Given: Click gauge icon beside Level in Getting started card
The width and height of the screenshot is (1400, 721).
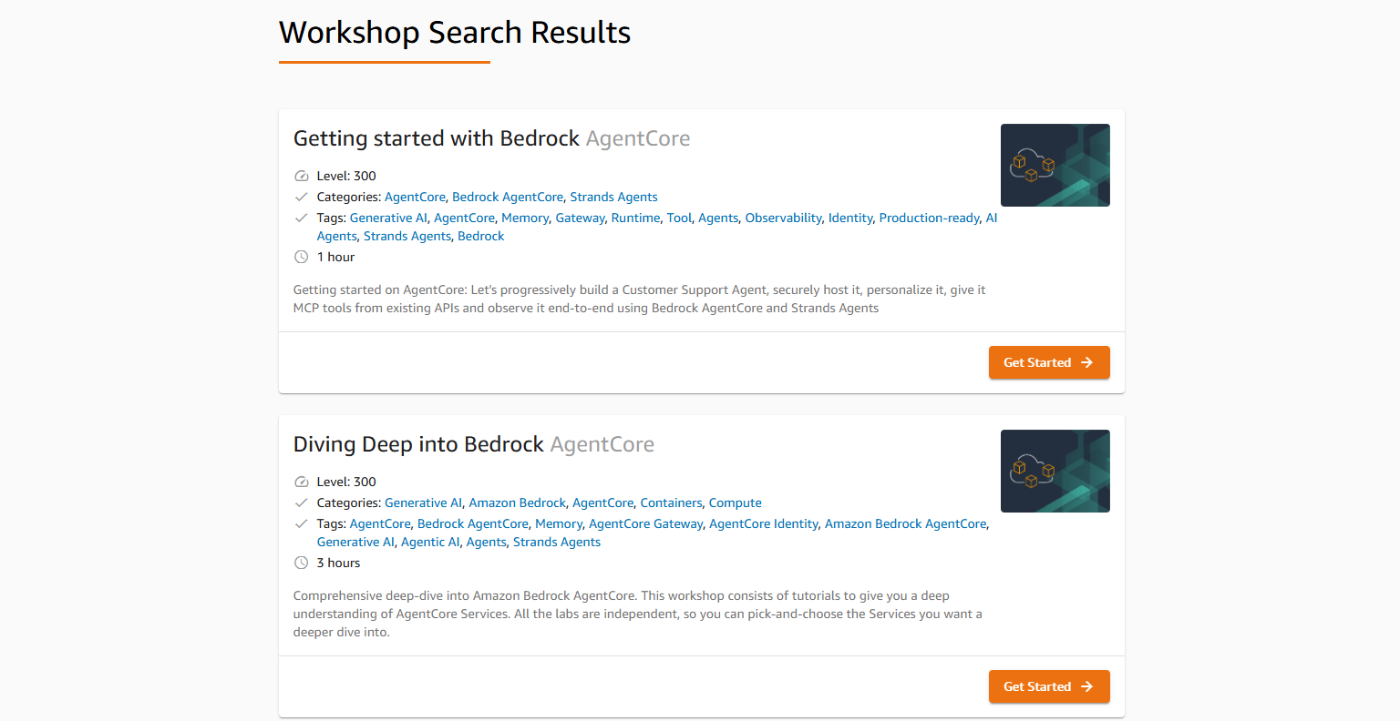Looking at the screenshot, I should (301, 176).
